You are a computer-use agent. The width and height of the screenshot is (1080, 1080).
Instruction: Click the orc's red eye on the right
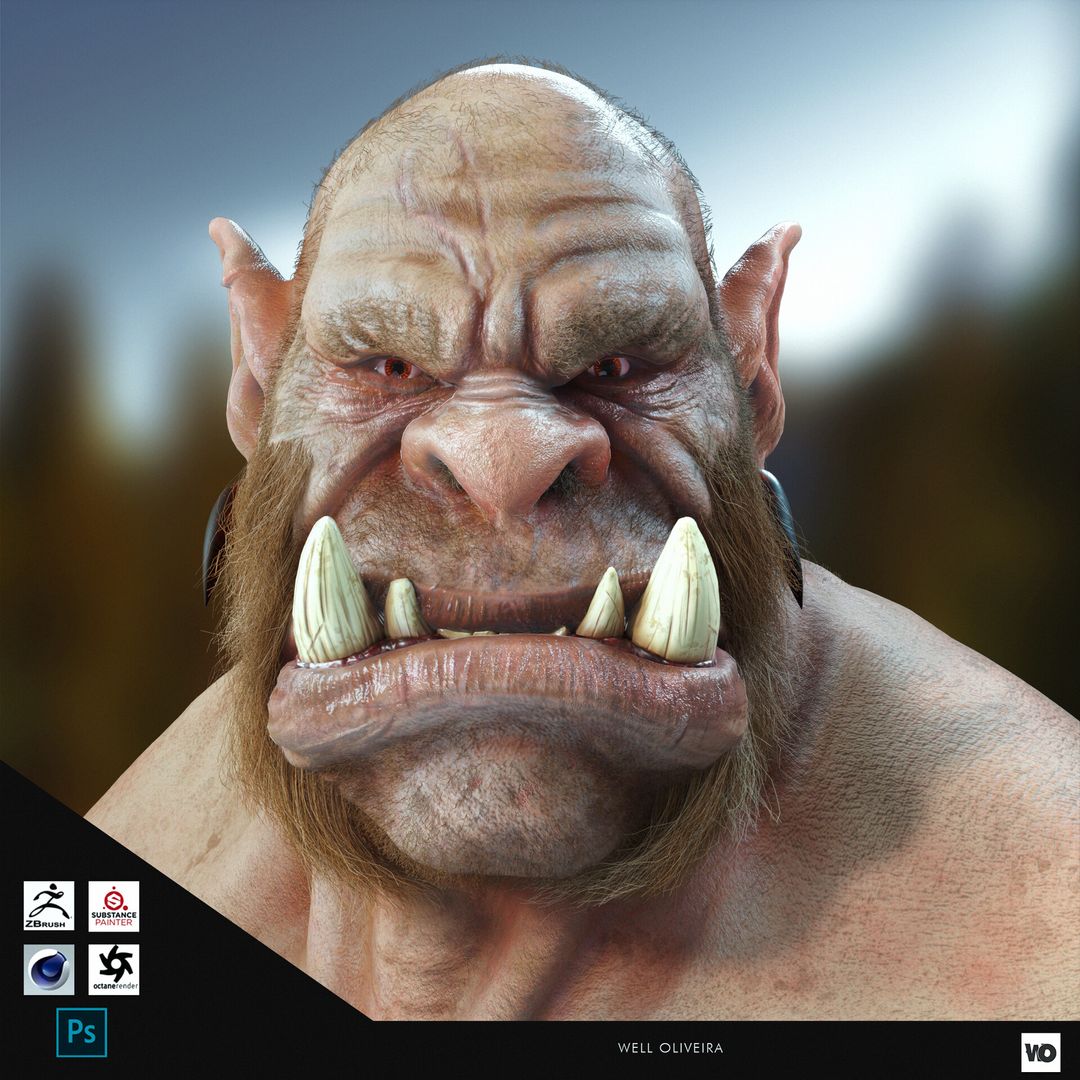point(609,367)
